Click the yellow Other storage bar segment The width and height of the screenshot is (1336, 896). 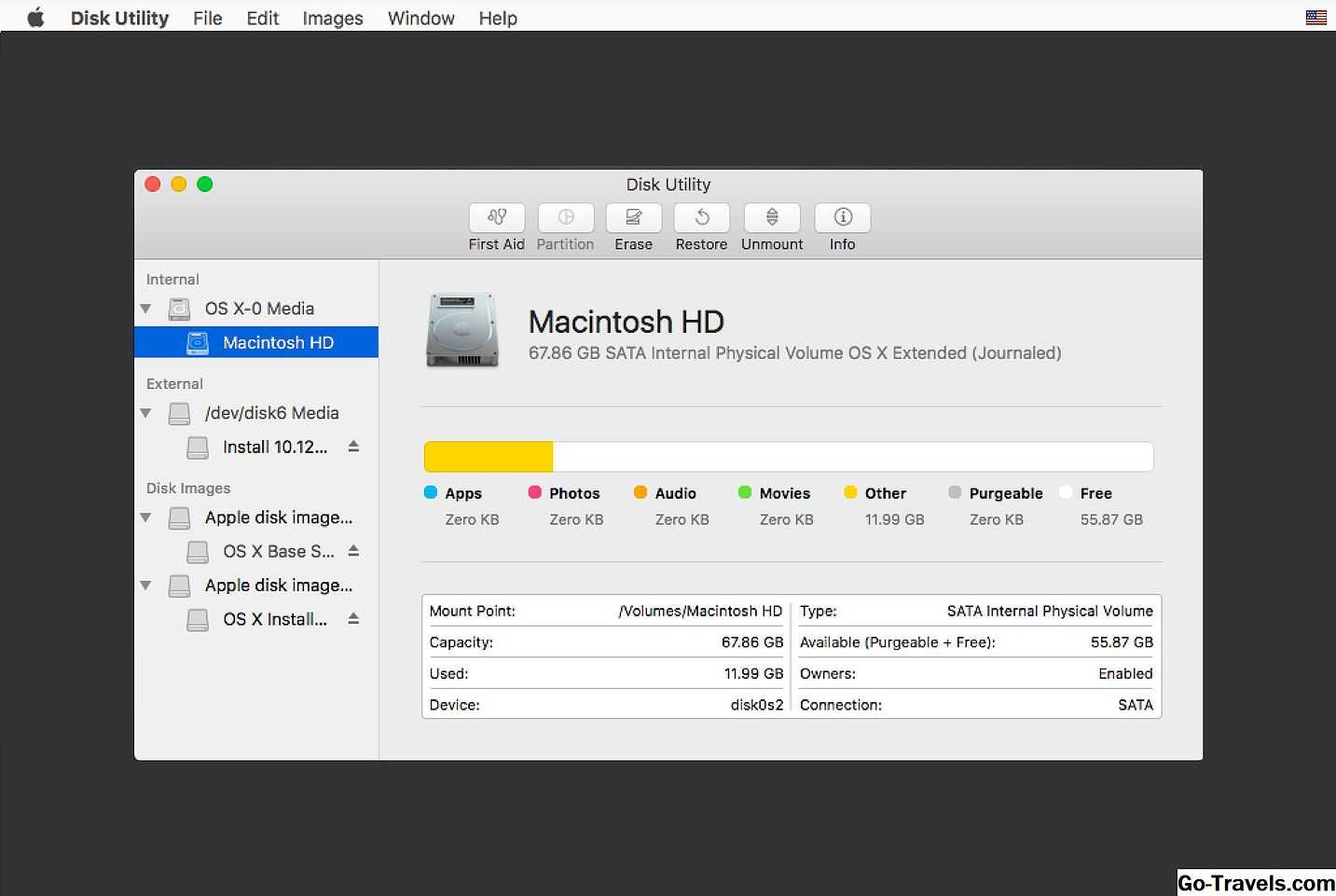point(488,457)
